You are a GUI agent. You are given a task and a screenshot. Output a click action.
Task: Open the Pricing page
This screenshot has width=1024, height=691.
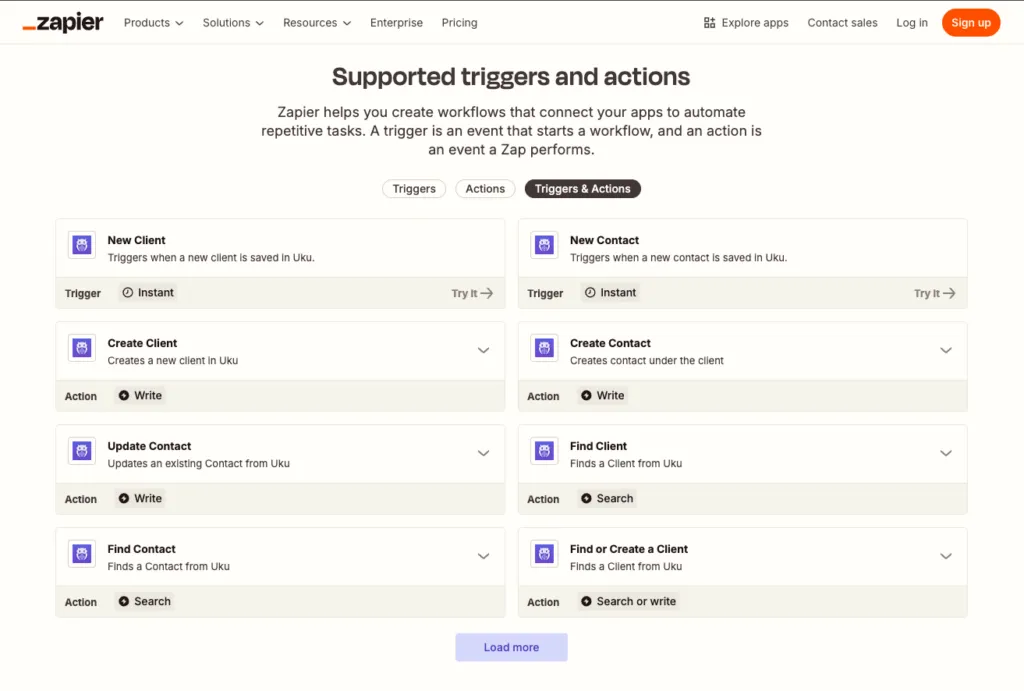(459, 23)
